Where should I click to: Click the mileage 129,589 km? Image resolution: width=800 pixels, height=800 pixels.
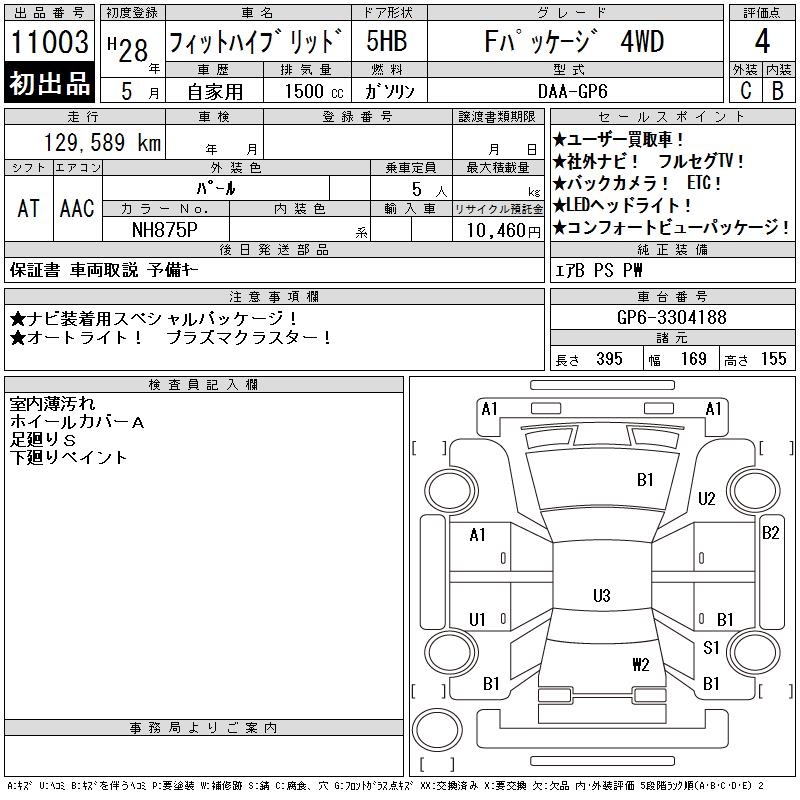pyautogui.click(x=102, y=142)
